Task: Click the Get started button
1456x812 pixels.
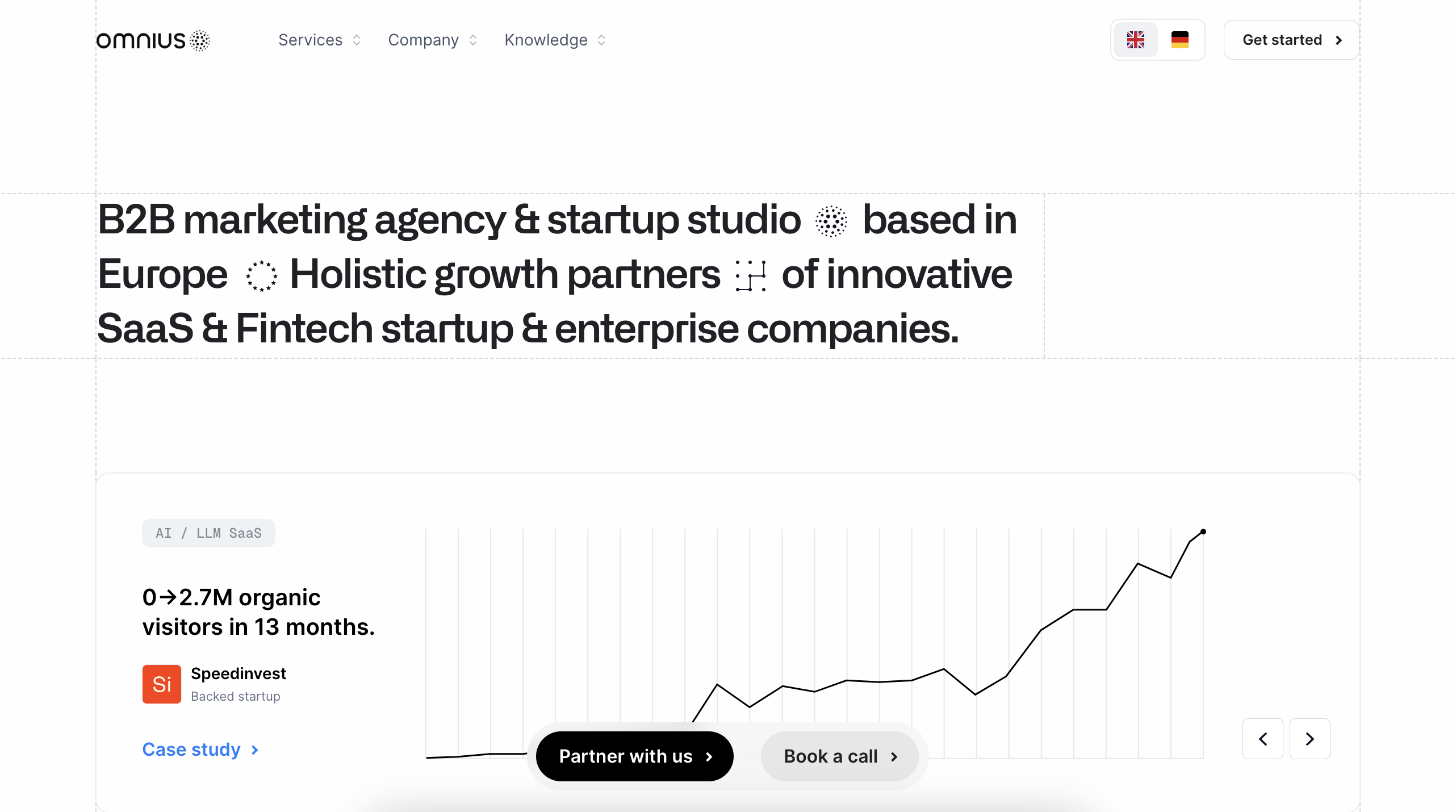Action: coord(1291,40)
